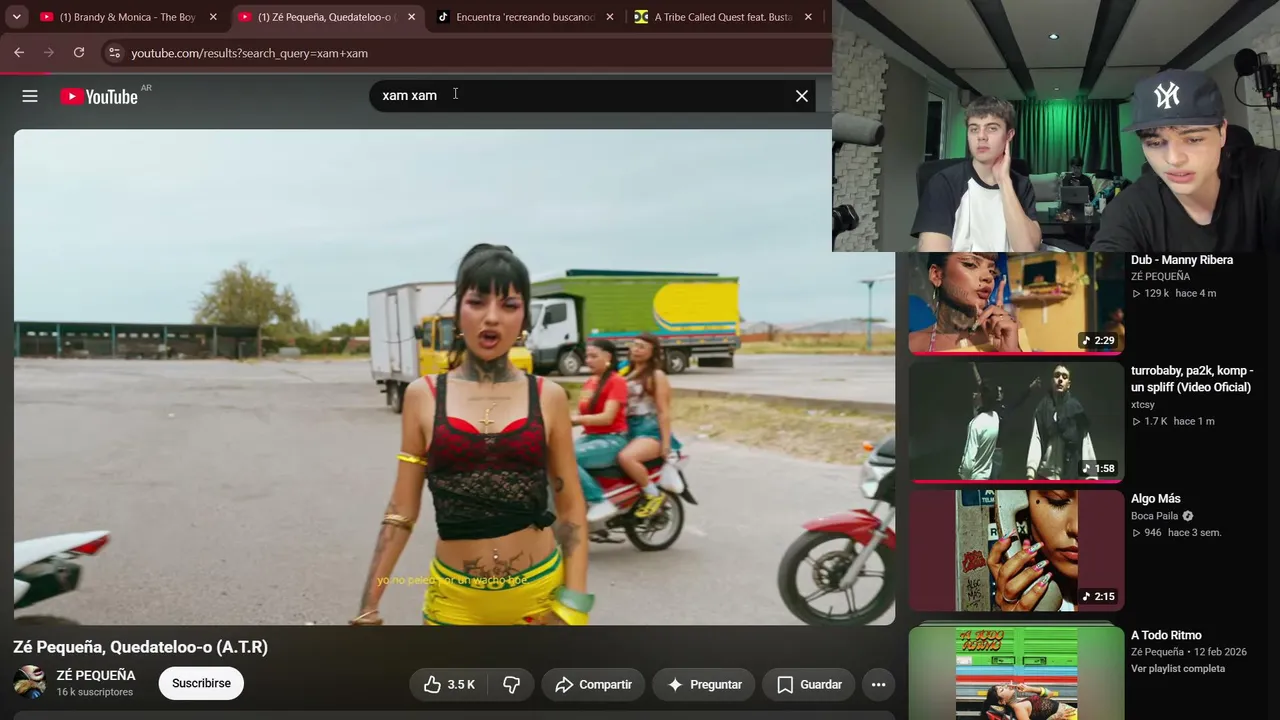The height and width of the screenshot is (720, 1280).
Task: Open the YouTube guide hamburger menu
Action: pos(30,96)
